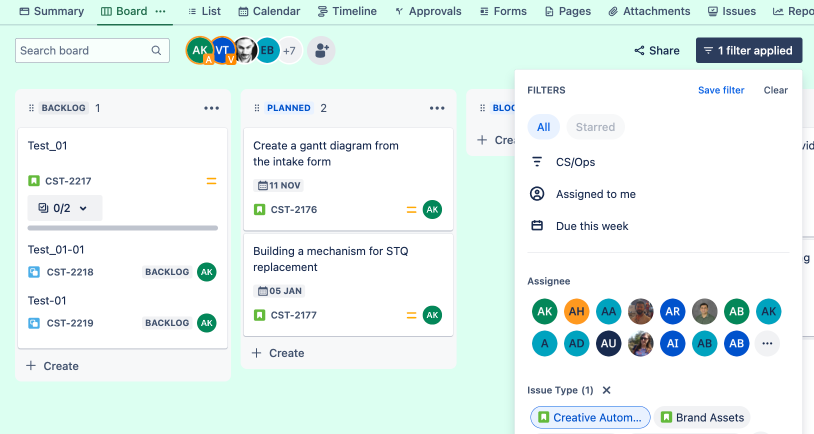
Task: Click BACKLOG status on CST-2219
Action: (167, 323)
